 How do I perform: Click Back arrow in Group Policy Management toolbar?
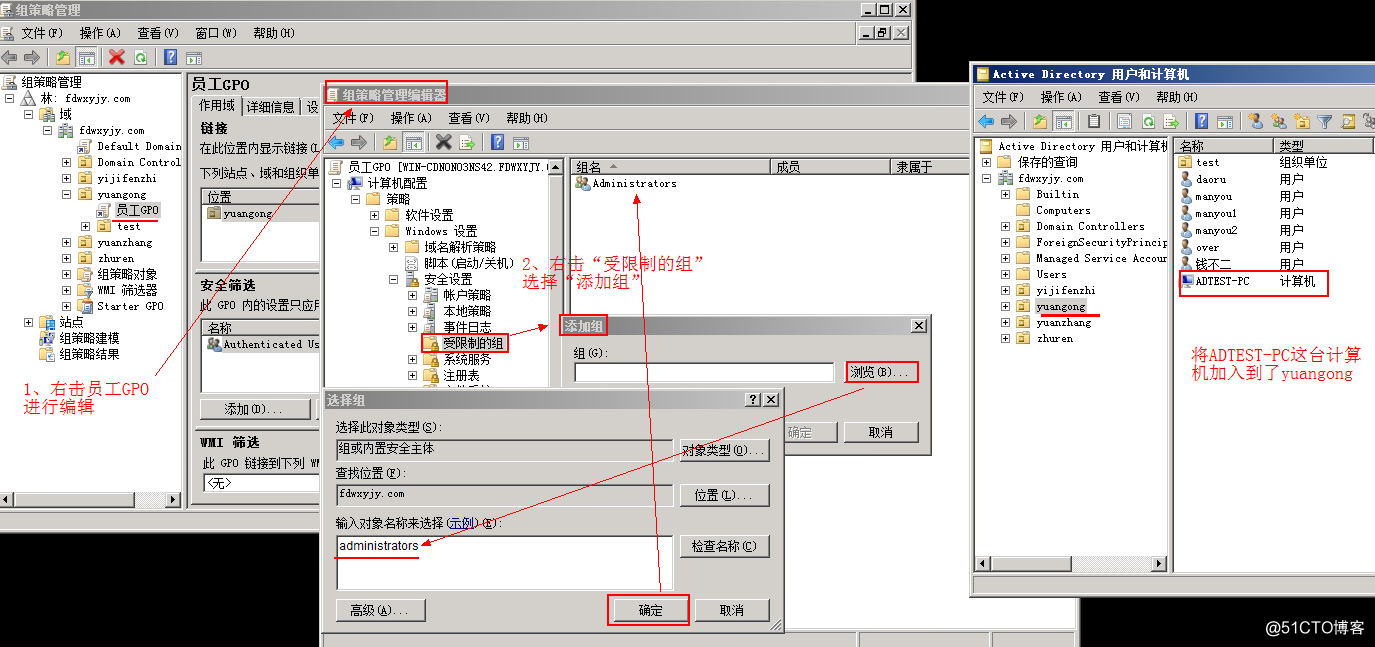point(10,58)
